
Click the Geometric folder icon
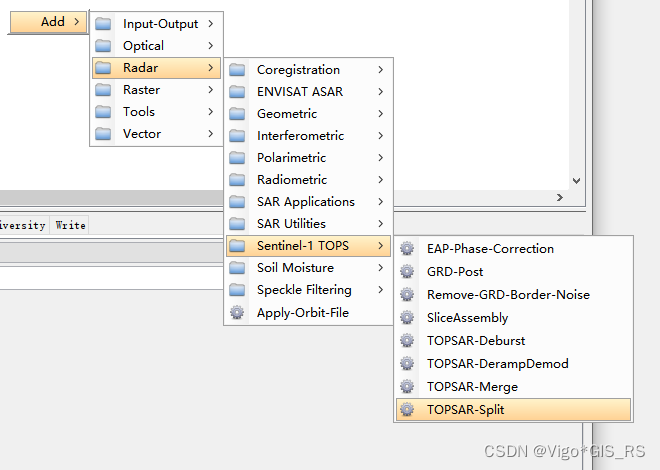237,114
